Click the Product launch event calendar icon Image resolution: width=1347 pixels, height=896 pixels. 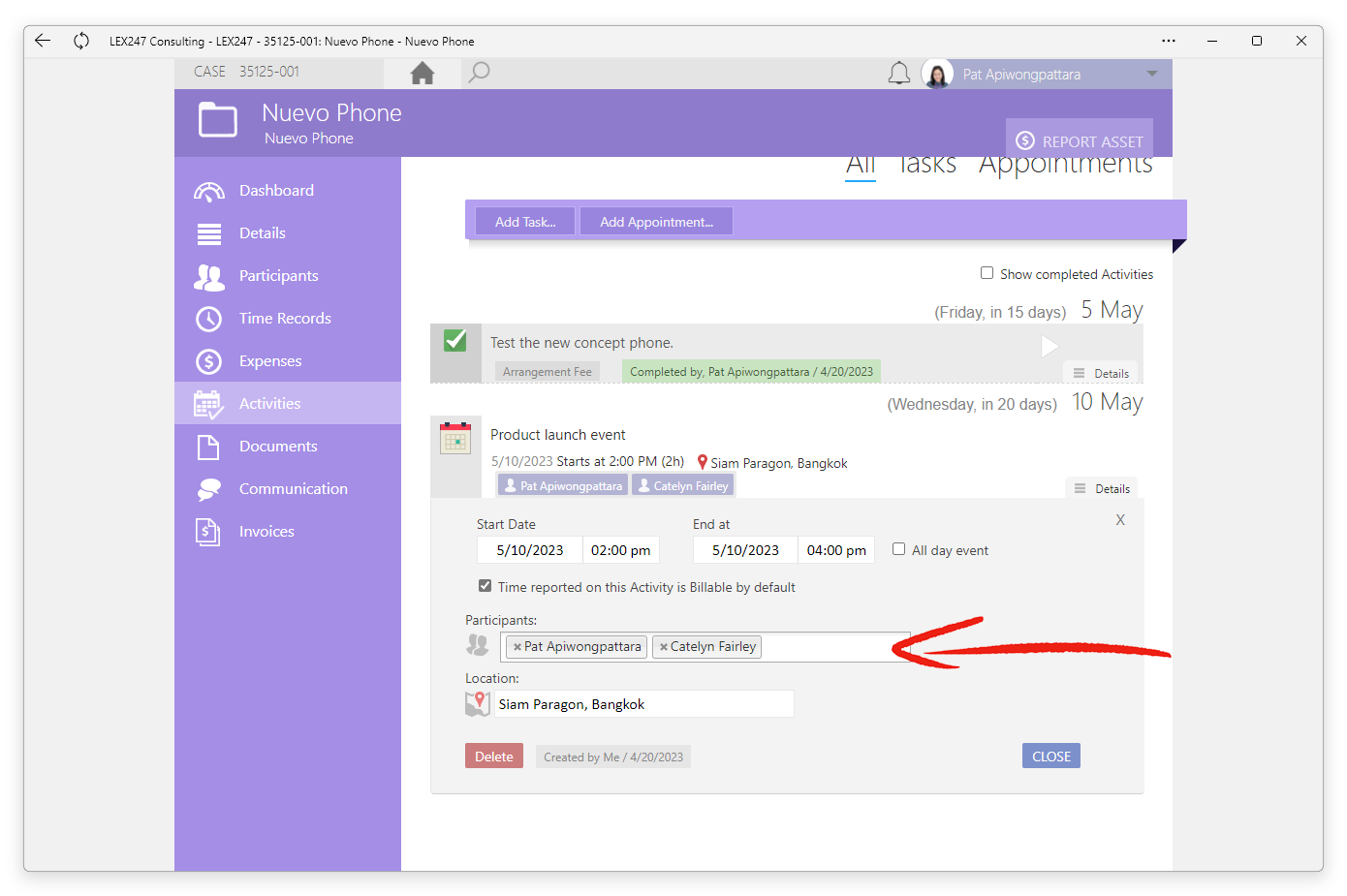click(455, 438)
